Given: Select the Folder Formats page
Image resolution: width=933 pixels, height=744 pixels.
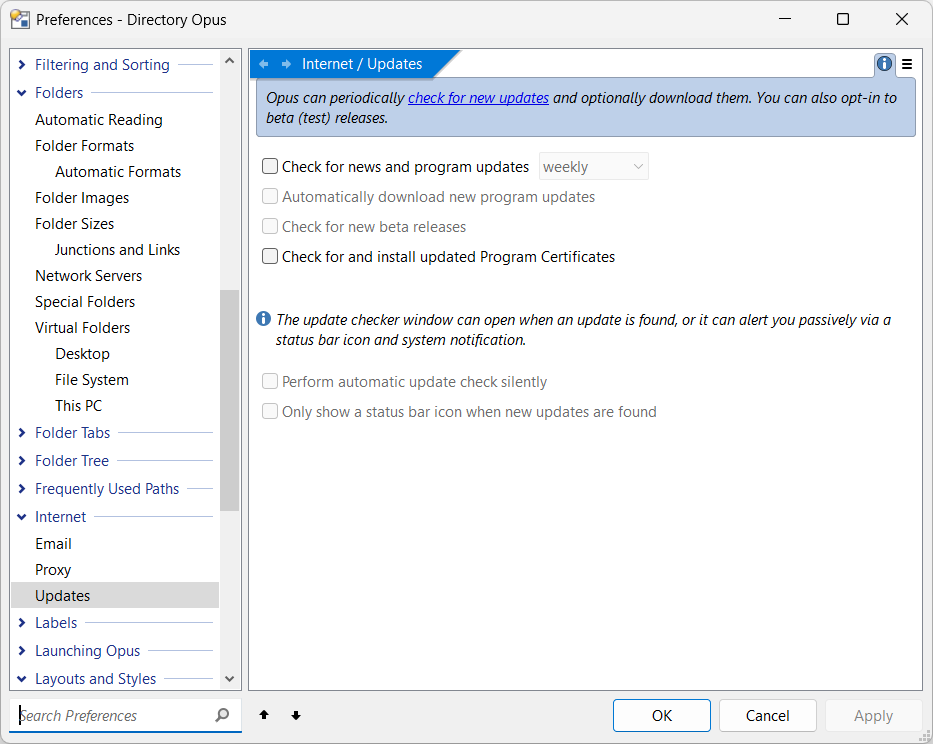Looking at the screenshot, I should (84, 146).
